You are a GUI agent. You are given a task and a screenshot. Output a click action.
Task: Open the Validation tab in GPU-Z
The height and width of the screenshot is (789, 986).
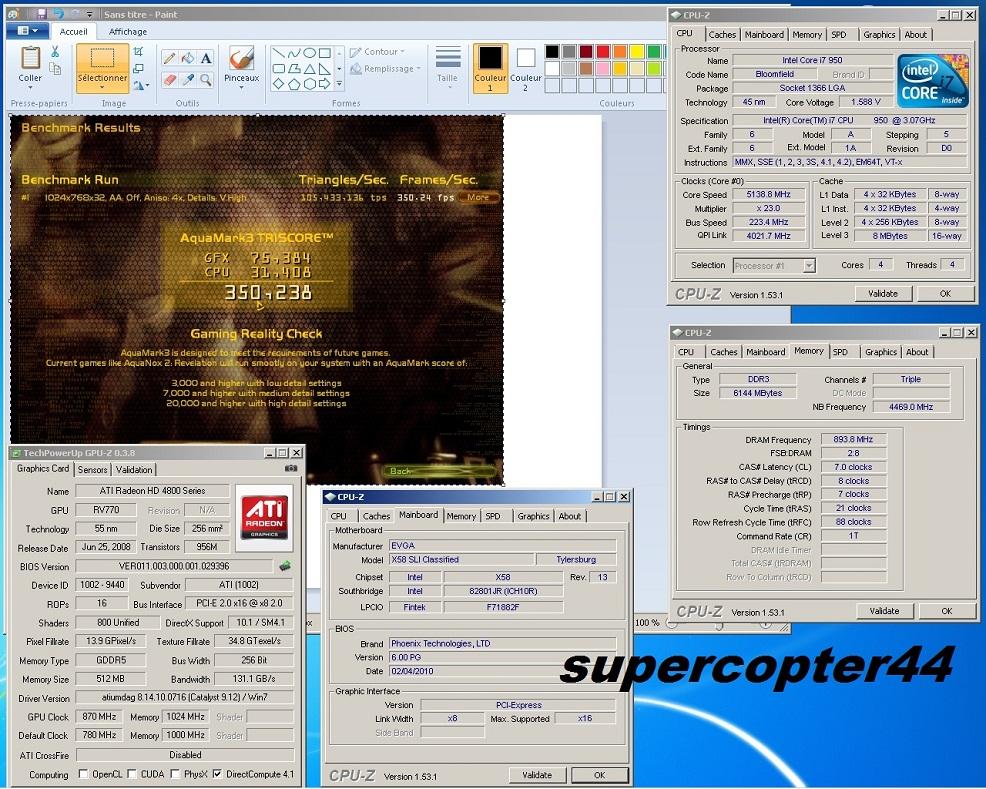pos(134,470)
